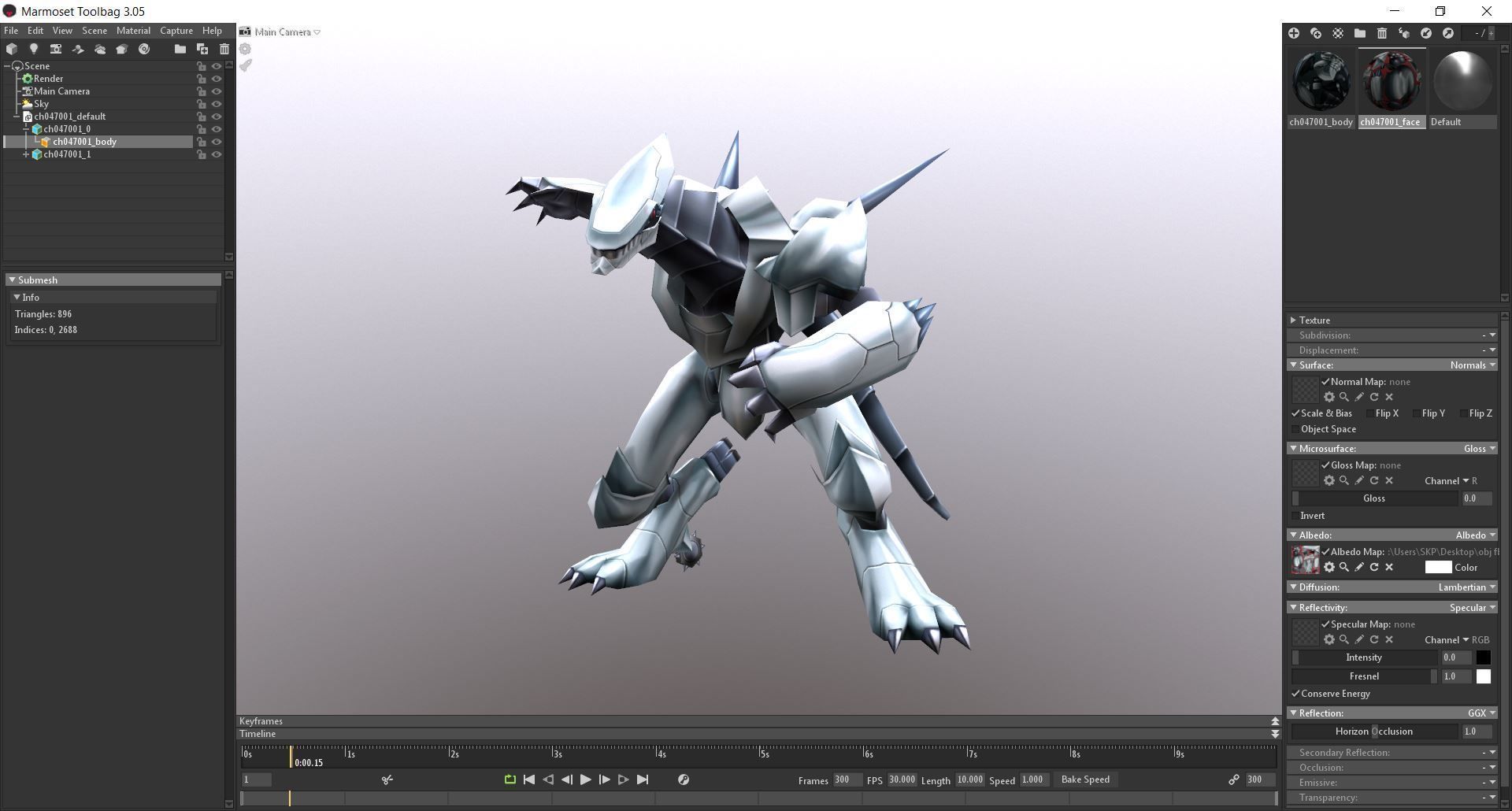Enable Flip Y checkbox
Screen dimensions: 1512x811
tap(1417, 413)
